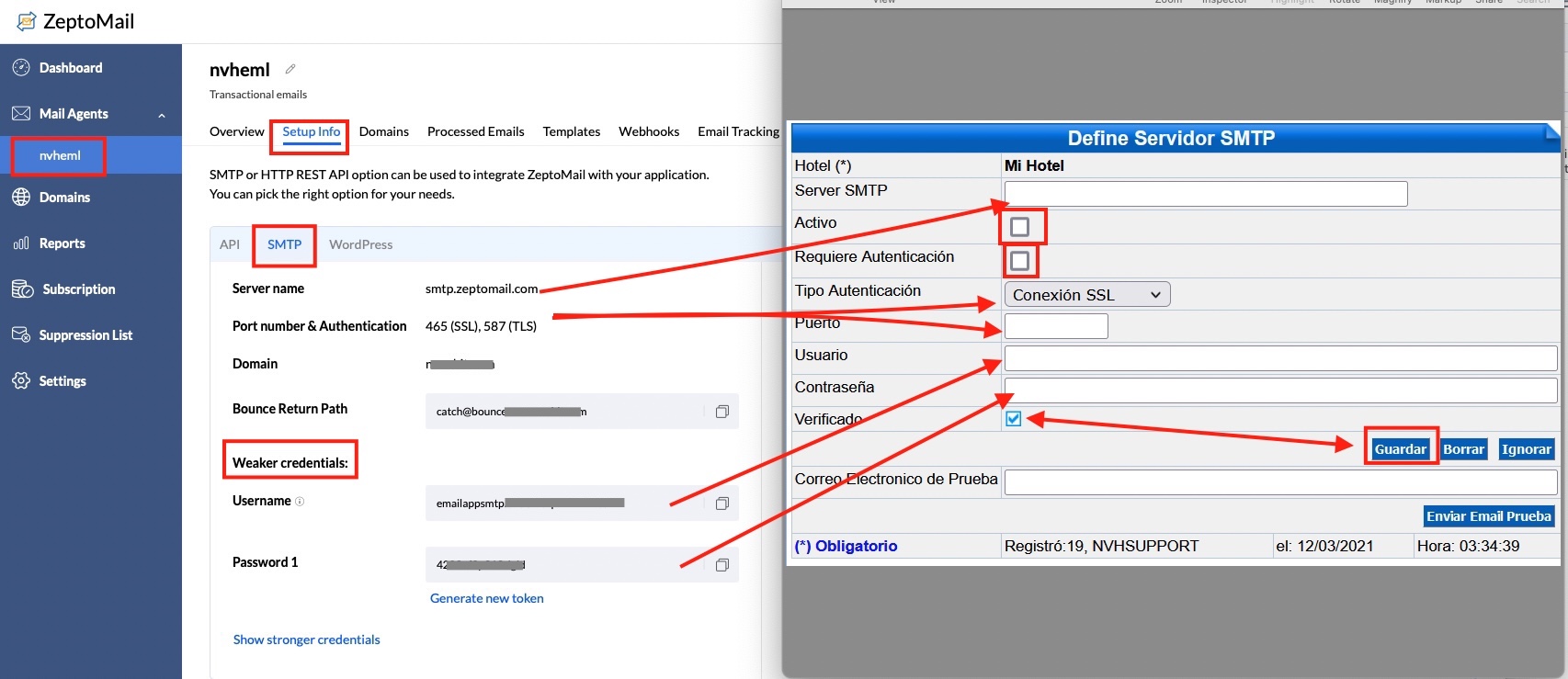Enable the Activo checkbox

1019,227
